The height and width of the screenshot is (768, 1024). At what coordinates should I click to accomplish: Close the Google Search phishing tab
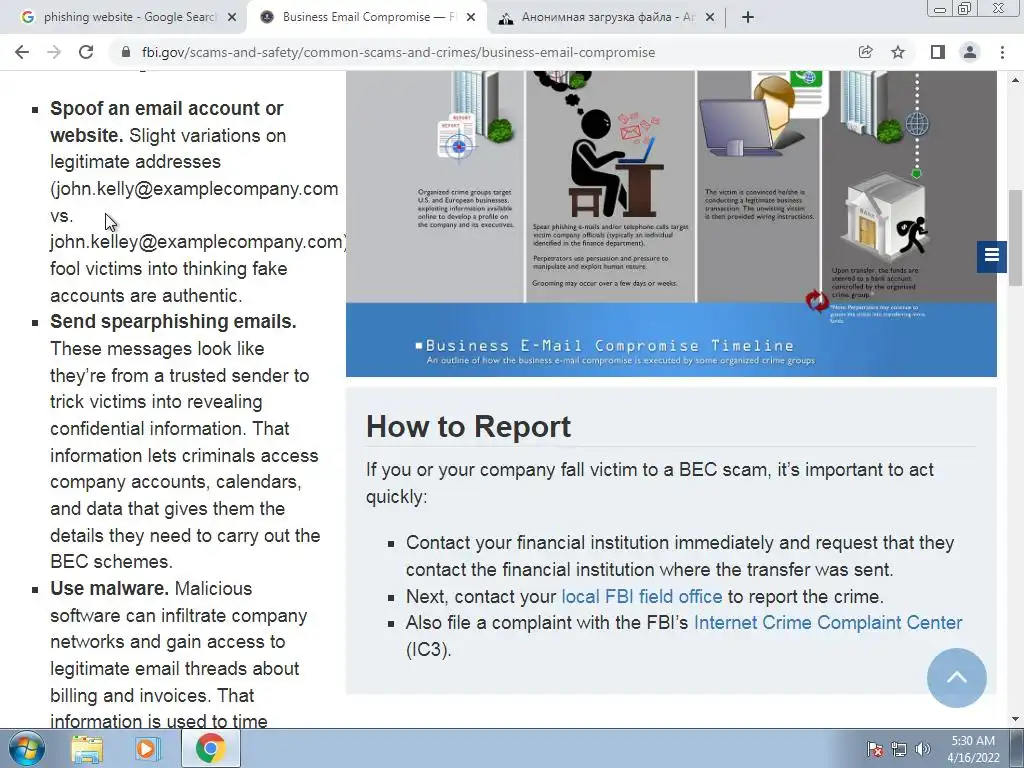232,18
